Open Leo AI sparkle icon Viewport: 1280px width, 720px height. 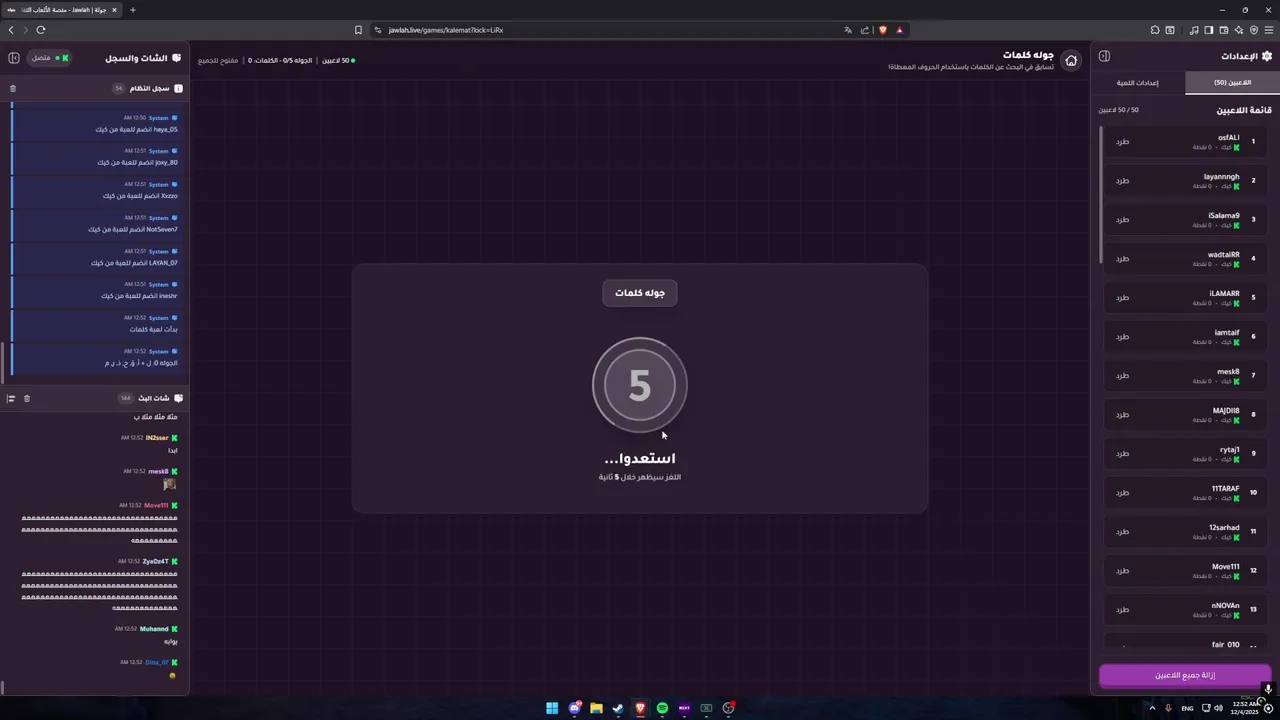(1239, 30)
